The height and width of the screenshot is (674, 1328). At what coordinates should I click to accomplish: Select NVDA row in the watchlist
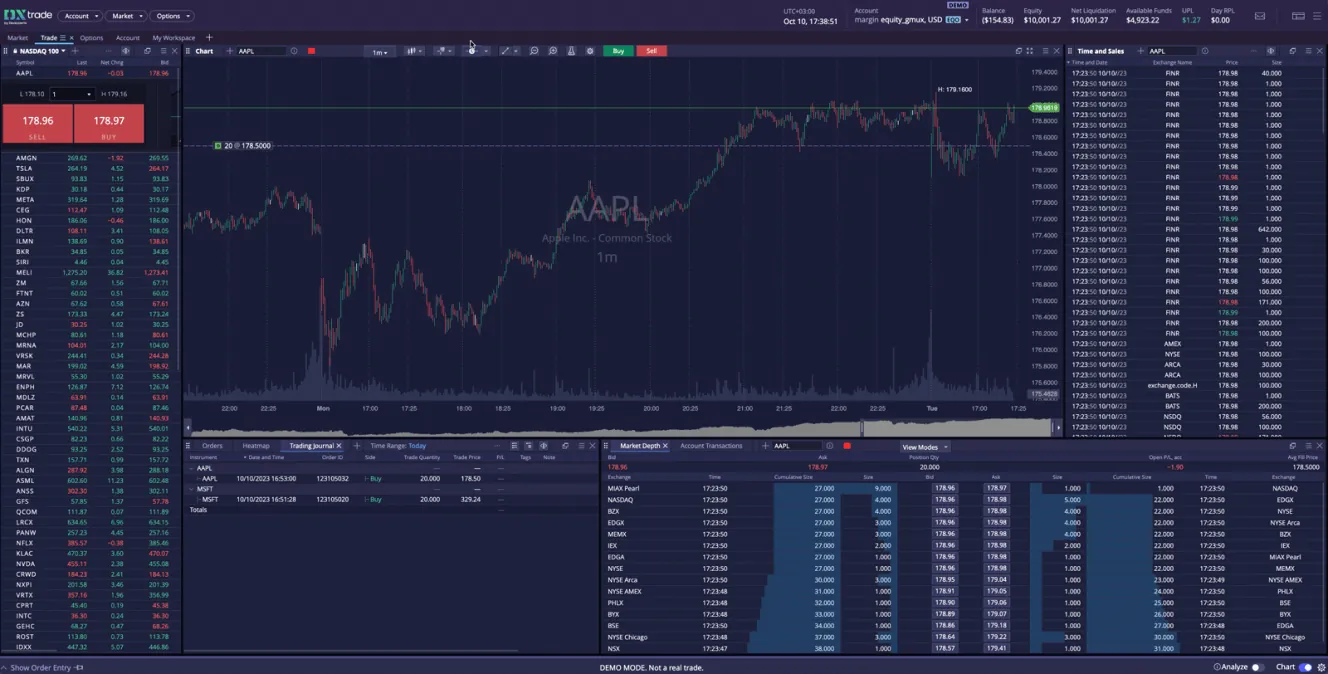pyautogui.click(x=89, y=564)
